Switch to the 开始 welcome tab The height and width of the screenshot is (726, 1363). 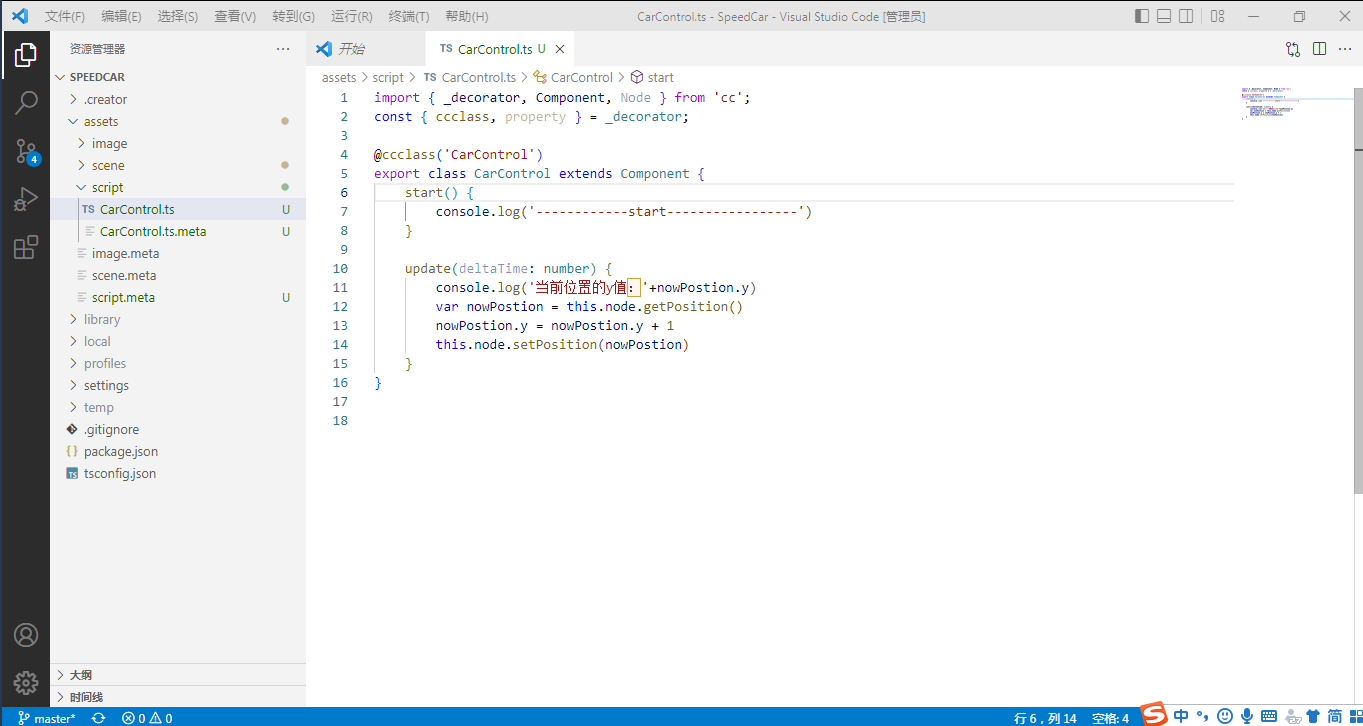pos(365,49)
